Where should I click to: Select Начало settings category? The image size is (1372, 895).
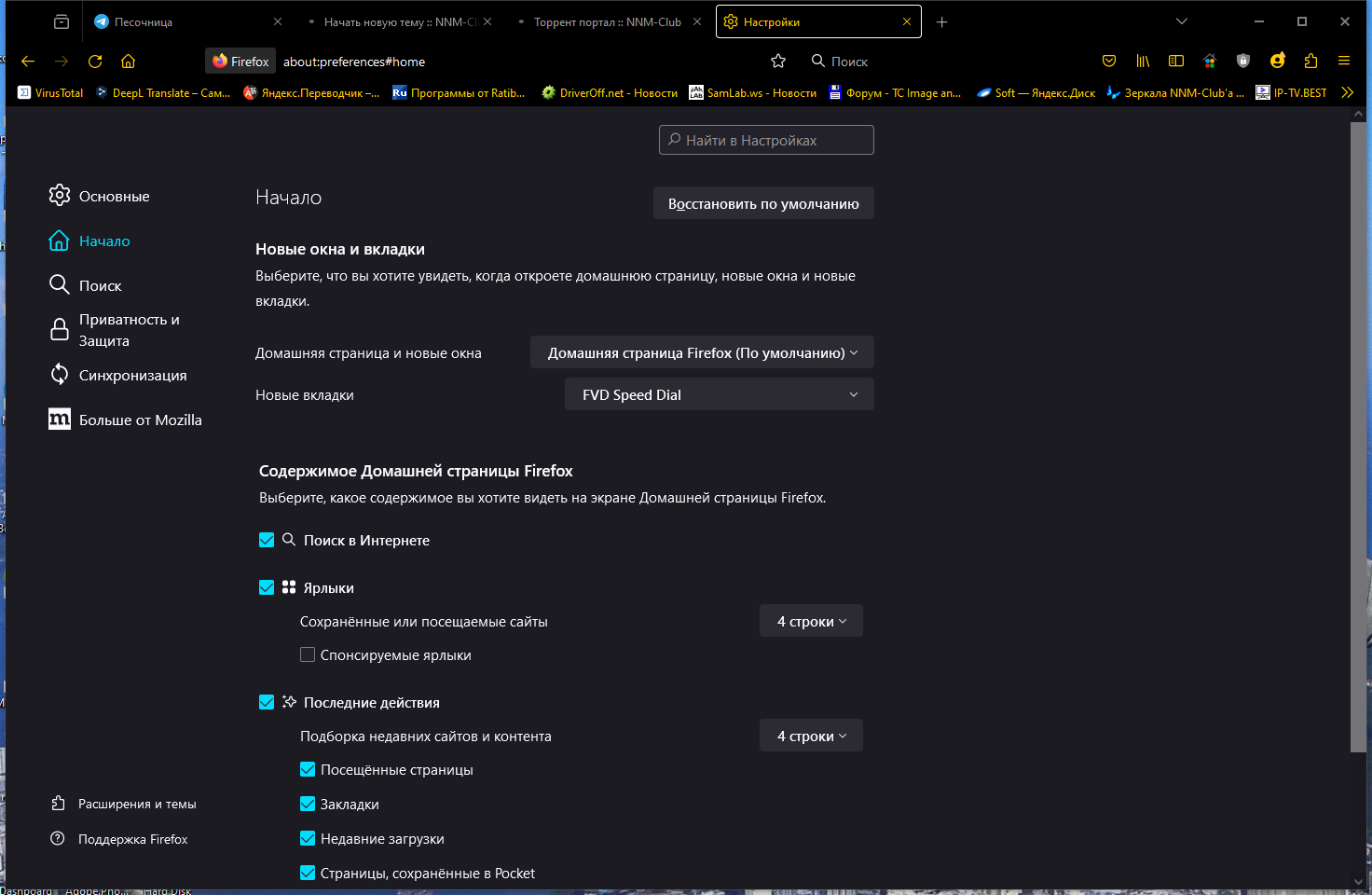pos(89,241)
